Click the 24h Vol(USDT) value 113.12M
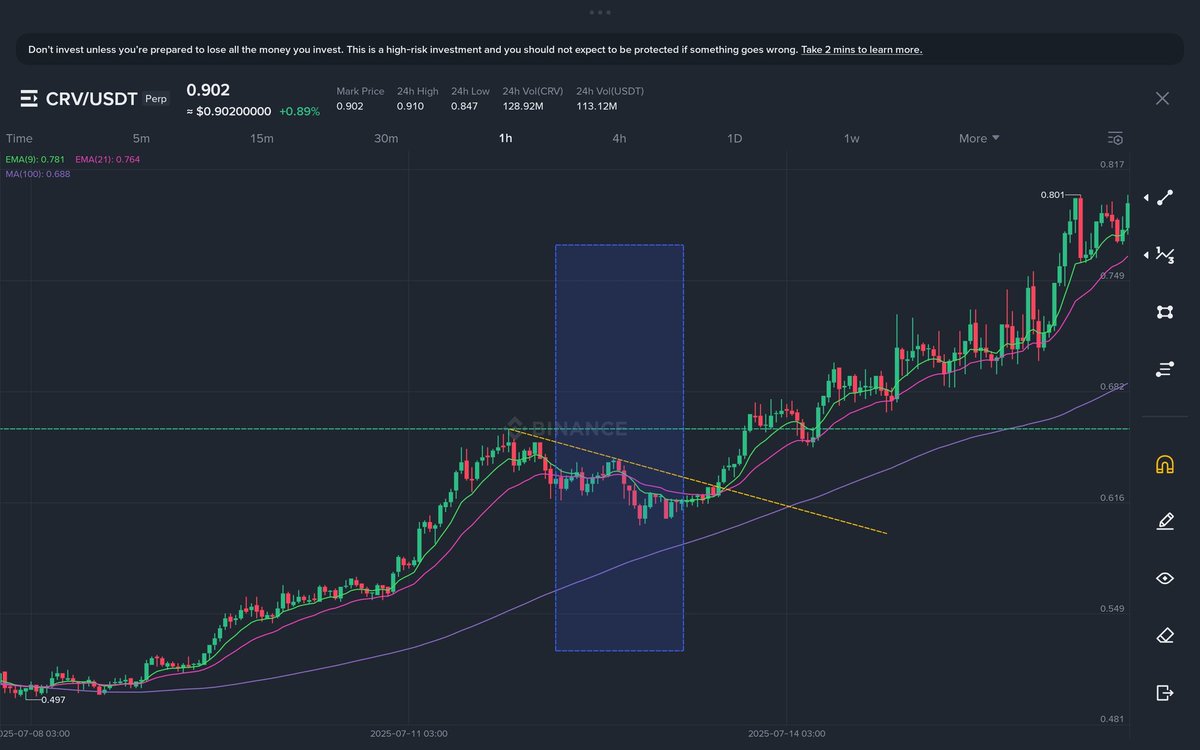 coord(597,106)
